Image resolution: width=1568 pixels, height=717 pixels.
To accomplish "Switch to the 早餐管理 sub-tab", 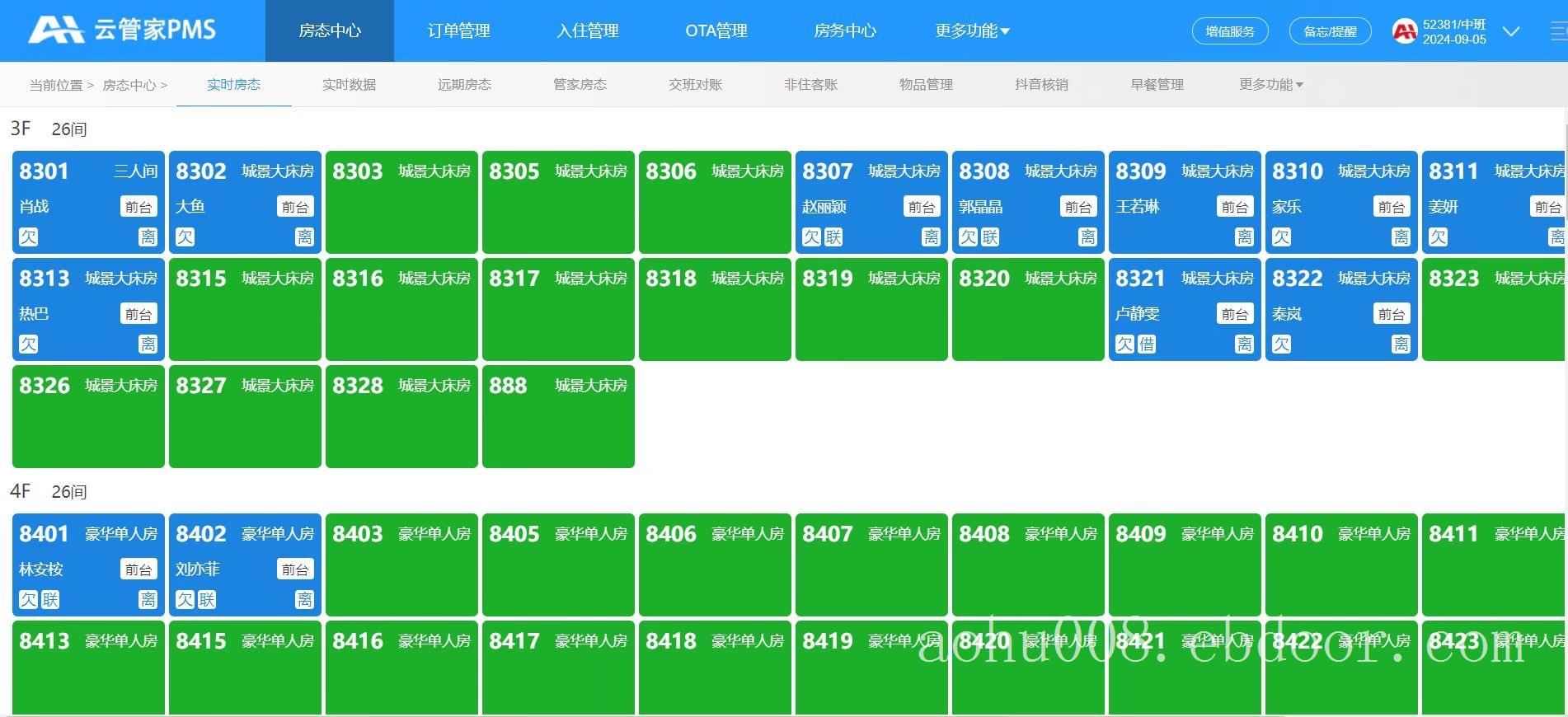I will pyautogui.click(x=1157, y=84).
